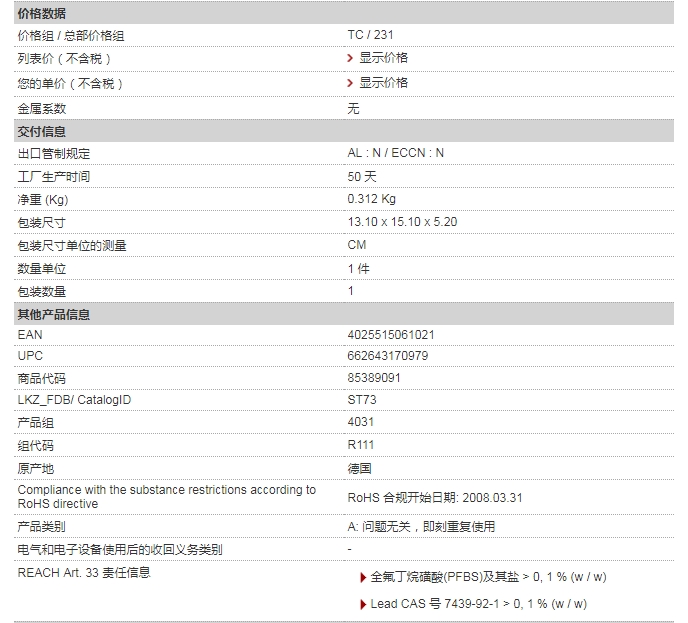Click the red triangle before 全氟丁烷磺酸(PFBS)

click(362, 578)
